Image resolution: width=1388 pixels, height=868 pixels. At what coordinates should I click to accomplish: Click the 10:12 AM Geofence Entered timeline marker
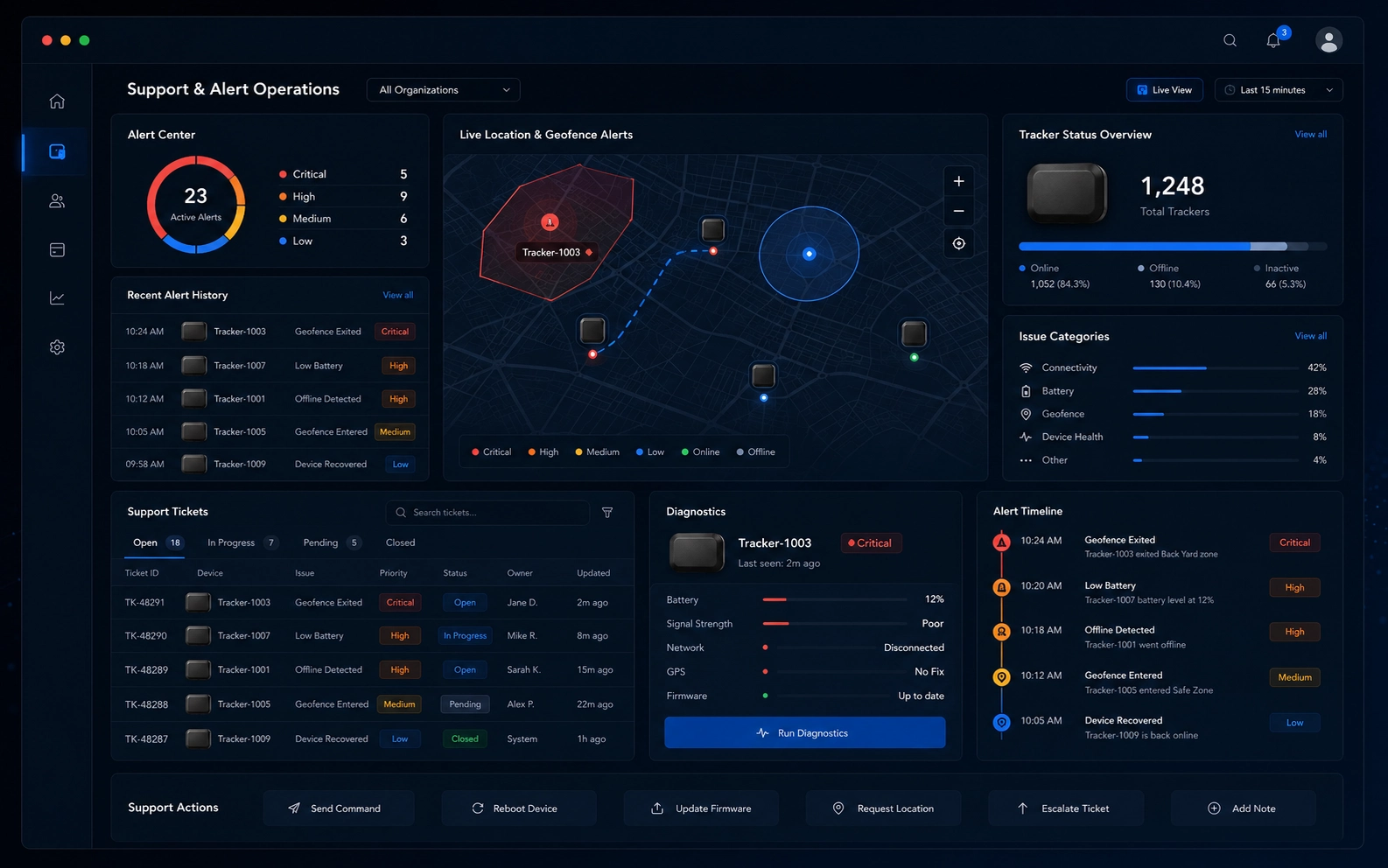pos(1002,677)
